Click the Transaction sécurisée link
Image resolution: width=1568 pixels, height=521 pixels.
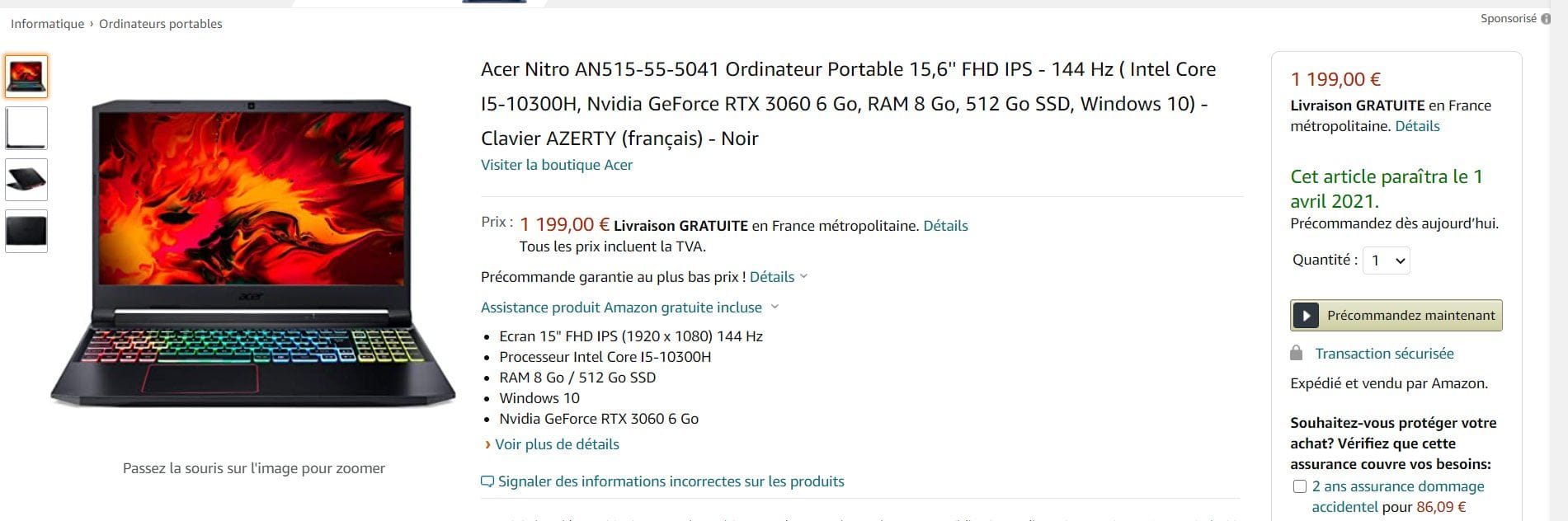[1384, 354]
